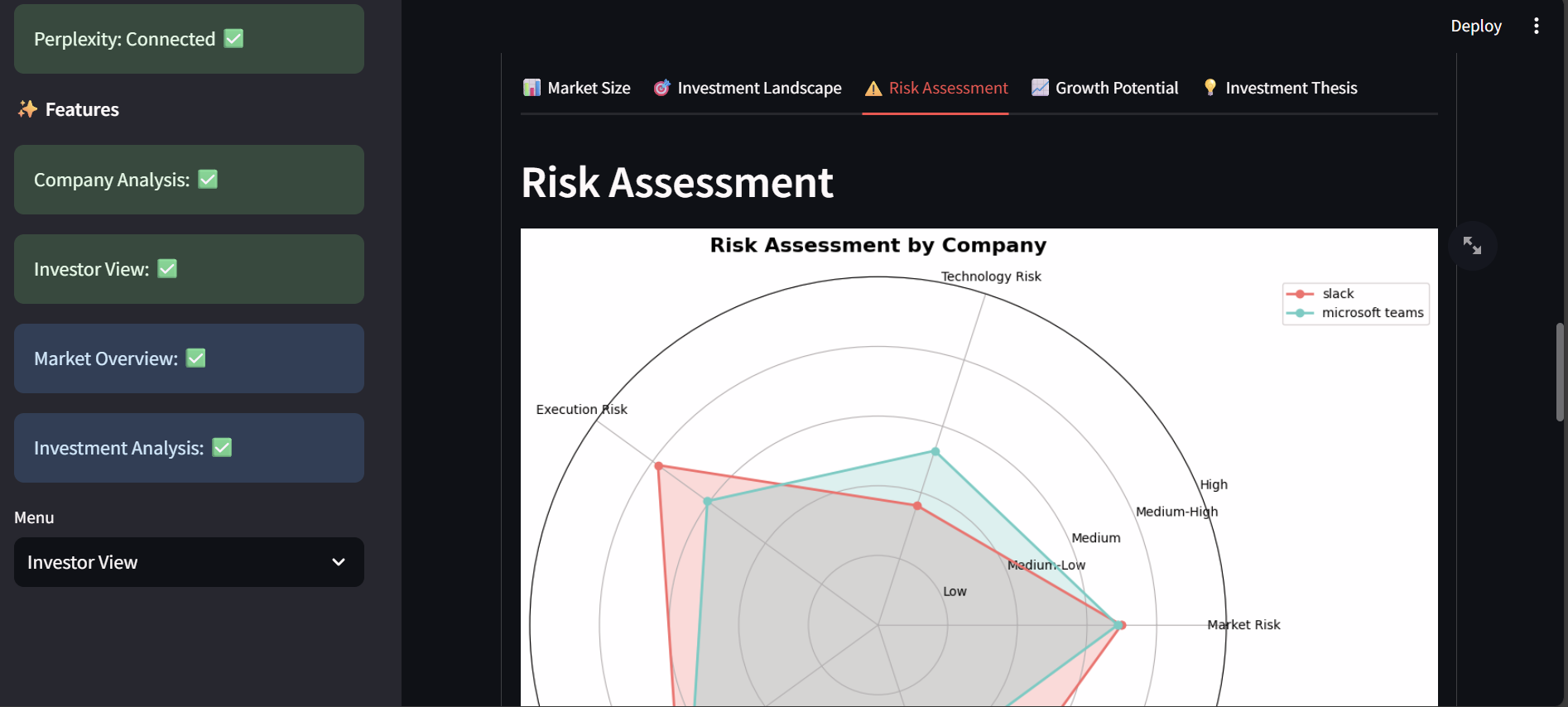Switch to the Market Size tab
This screenshot has height=707, width=1568.
tap(576, 88)
